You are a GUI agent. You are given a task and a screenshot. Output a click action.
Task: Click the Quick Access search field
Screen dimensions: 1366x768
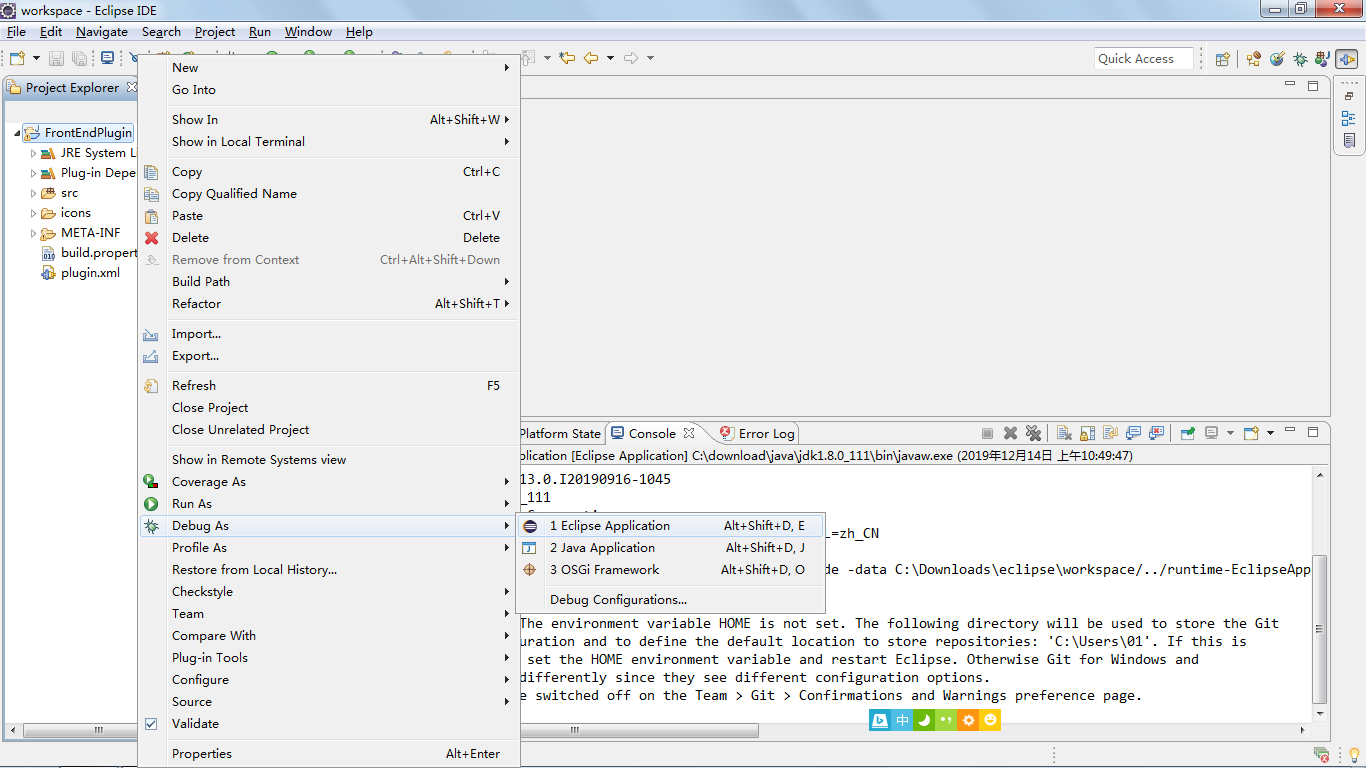[1144, 59]
